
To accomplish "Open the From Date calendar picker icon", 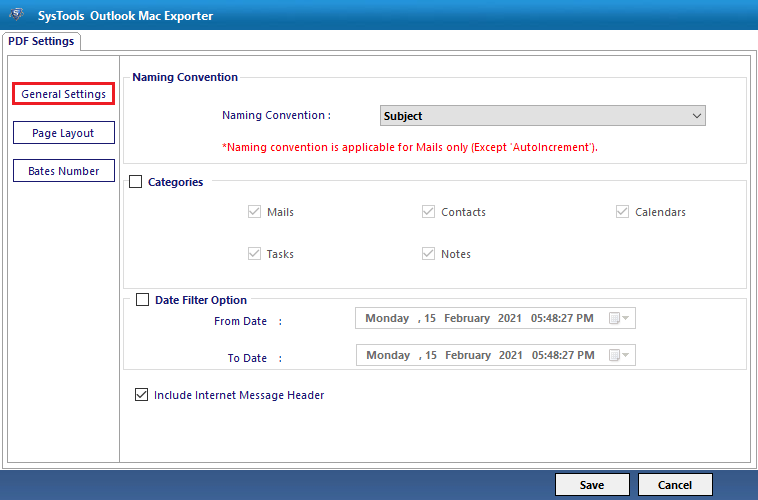I will coord(619,318).
